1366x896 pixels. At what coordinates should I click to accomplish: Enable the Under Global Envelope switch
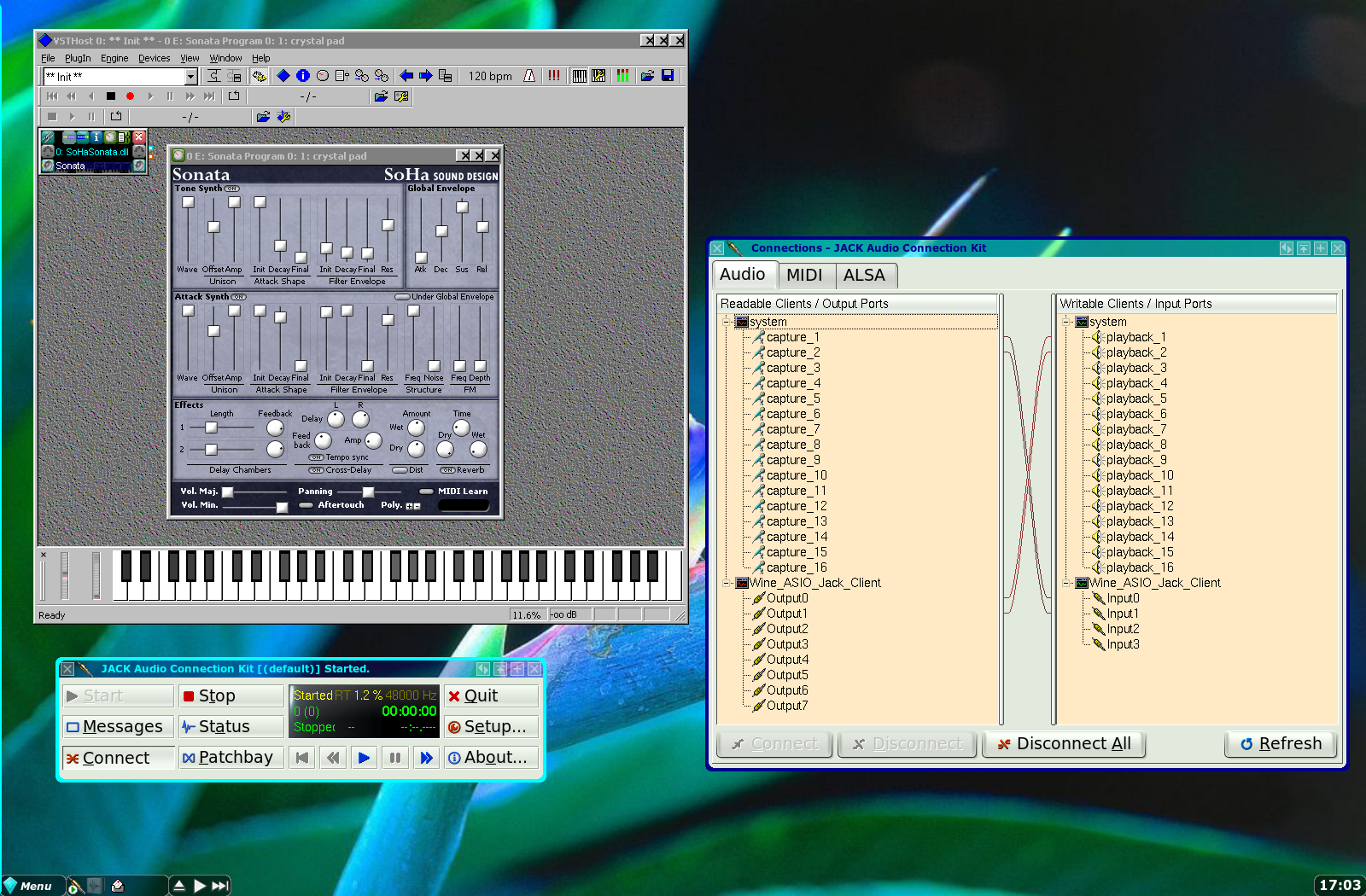402,297
